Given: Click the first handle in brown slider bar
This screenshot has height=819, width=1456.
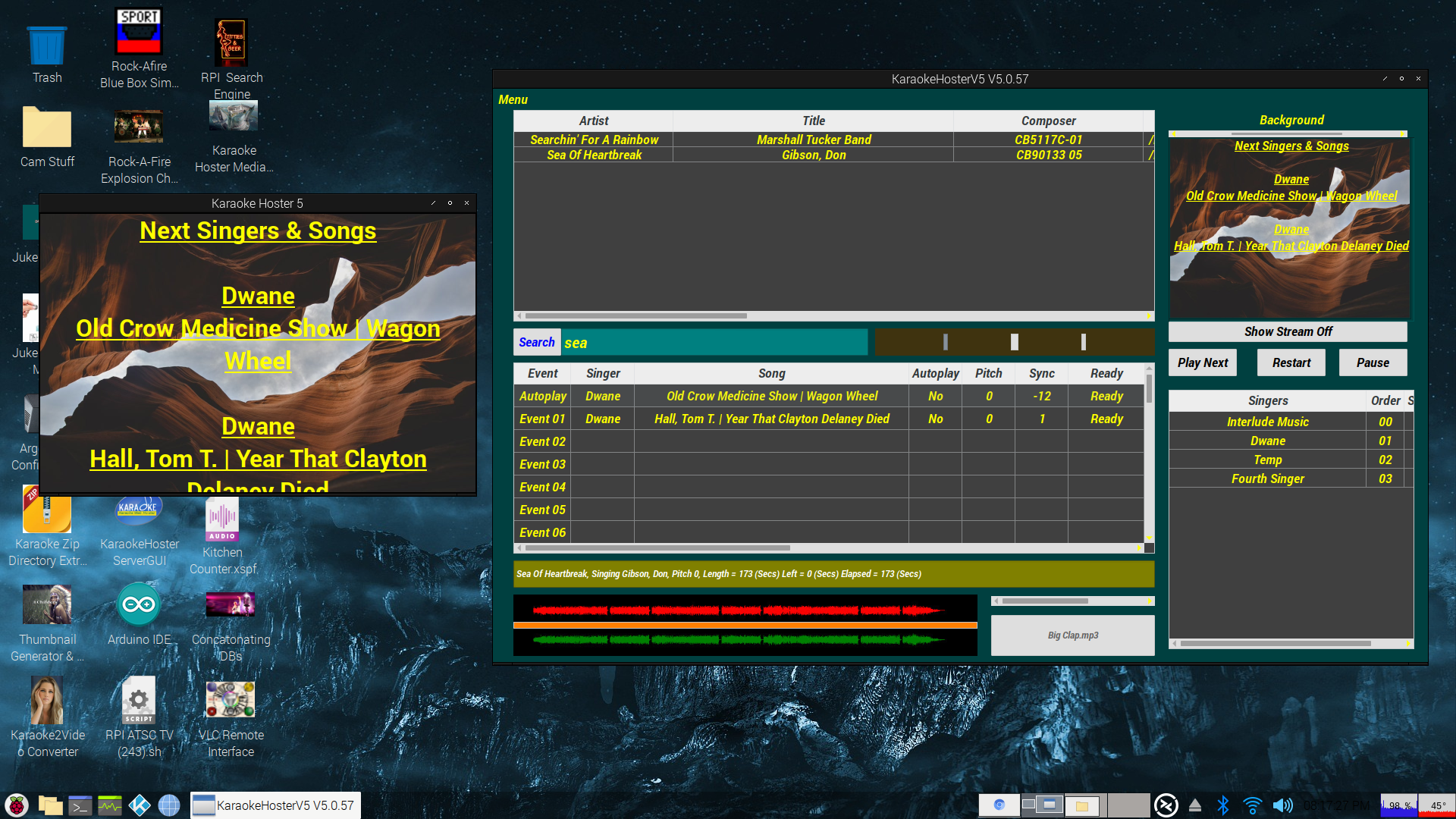Looking at the screenshot, I should pyautogui.click(x=945, y=342).
